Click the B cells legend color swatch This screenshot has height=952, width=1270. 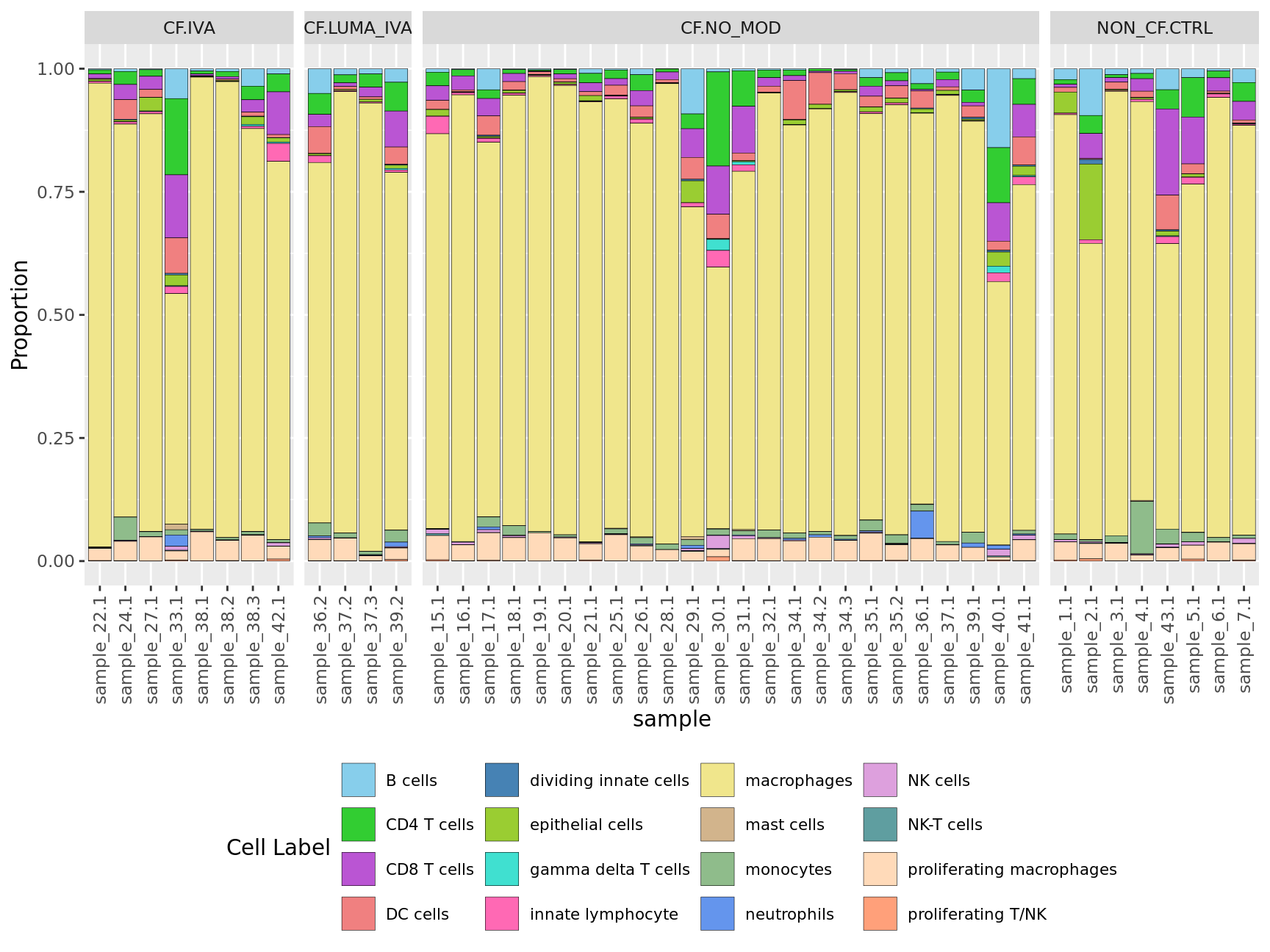click(x=358, y=780)
